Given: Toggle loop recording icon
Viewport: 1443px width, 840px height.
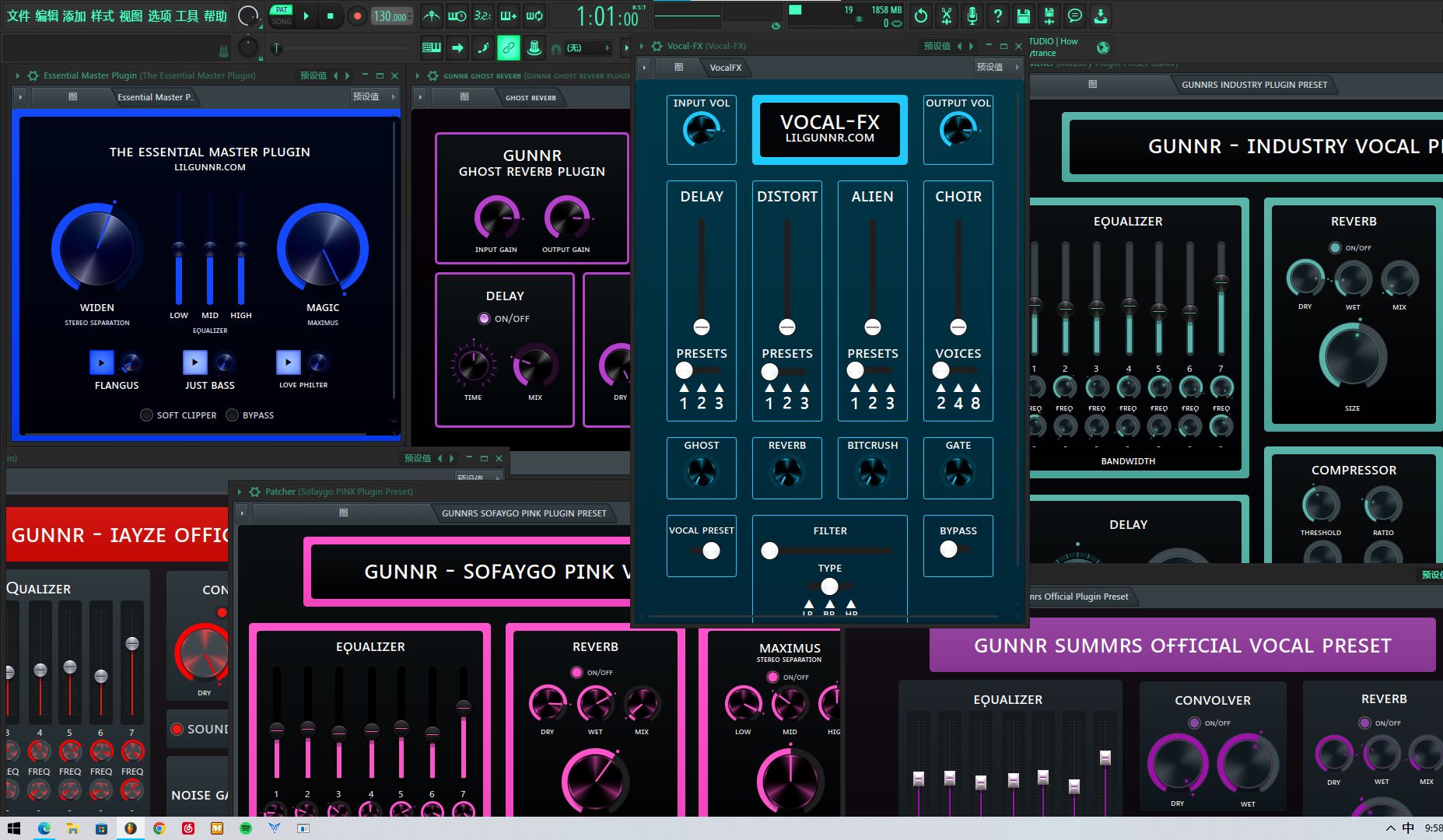Looking at the screenshot, I should click(x=534, y=16).
